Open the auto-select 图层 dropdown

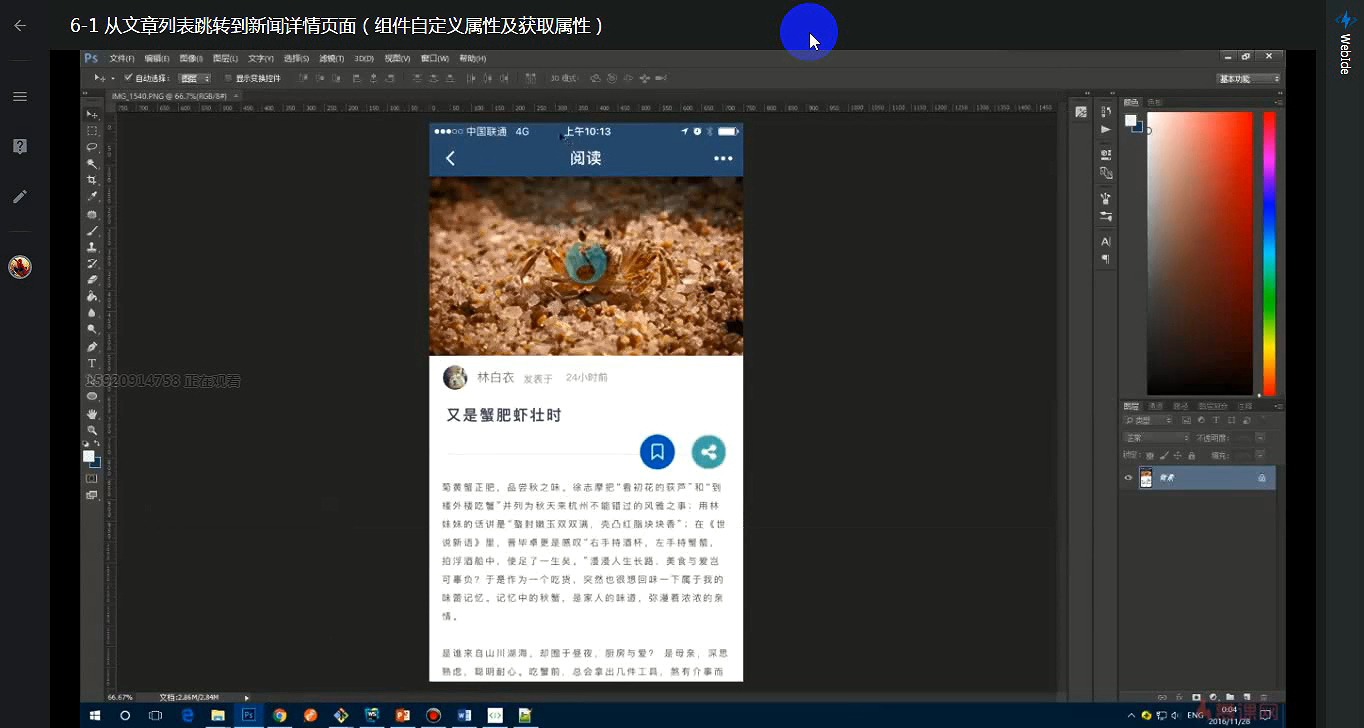pos(194,78)
